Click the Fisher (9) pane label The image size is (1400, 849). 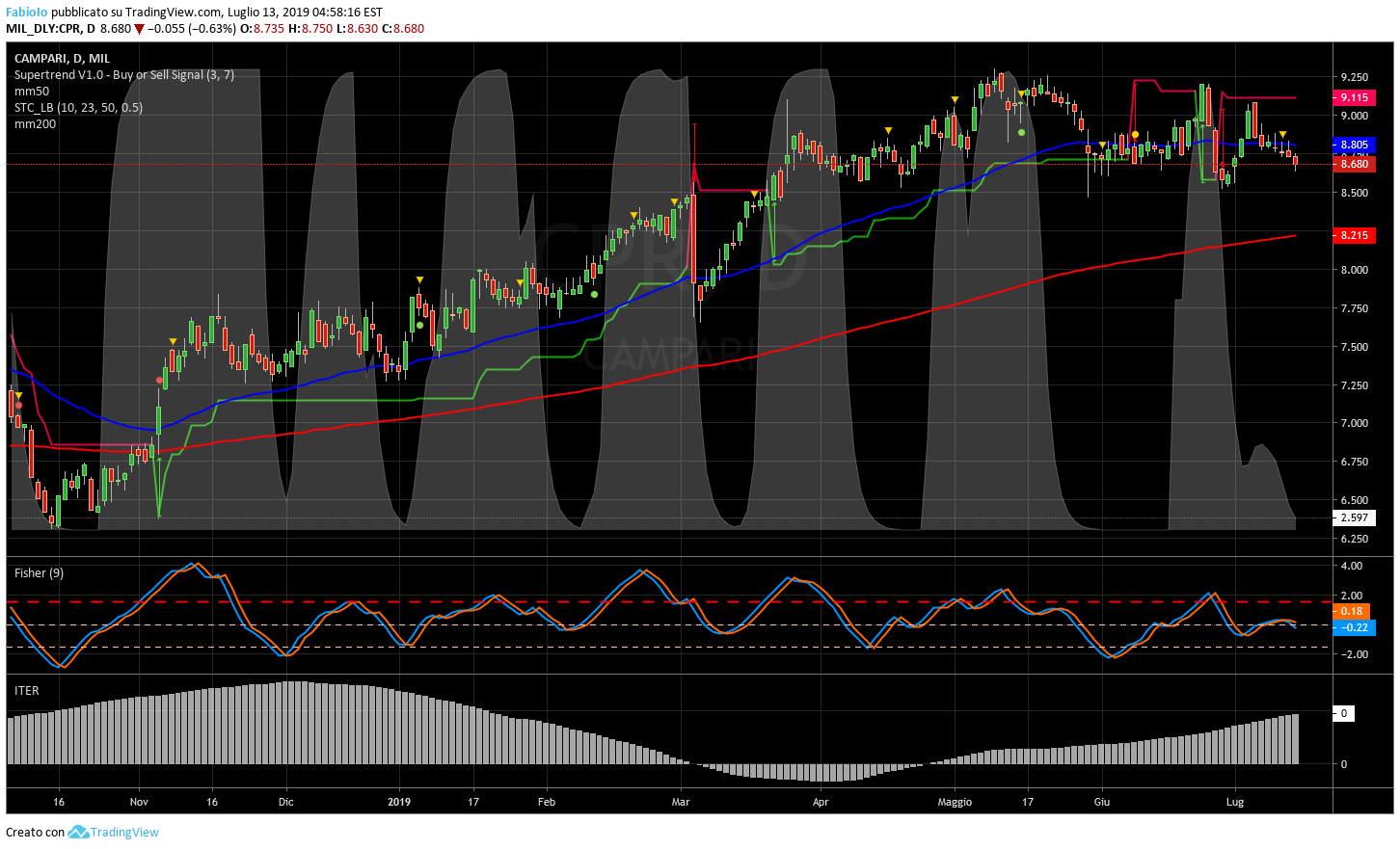click(x=39, y=573)
